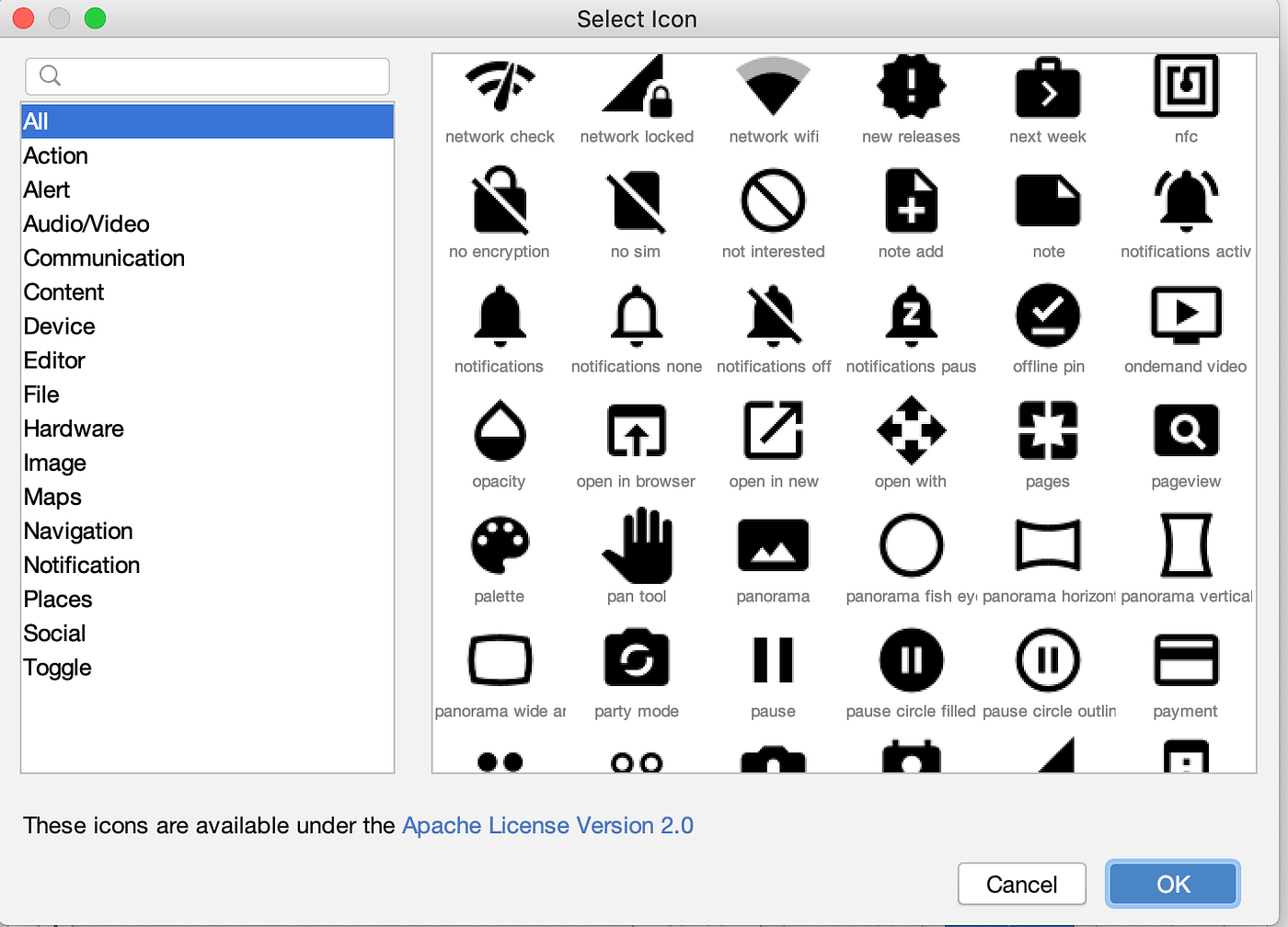The height and width of the screenshot is (927, 1288).
Task: Select the Notification category in the list
Action: [81, 565]
